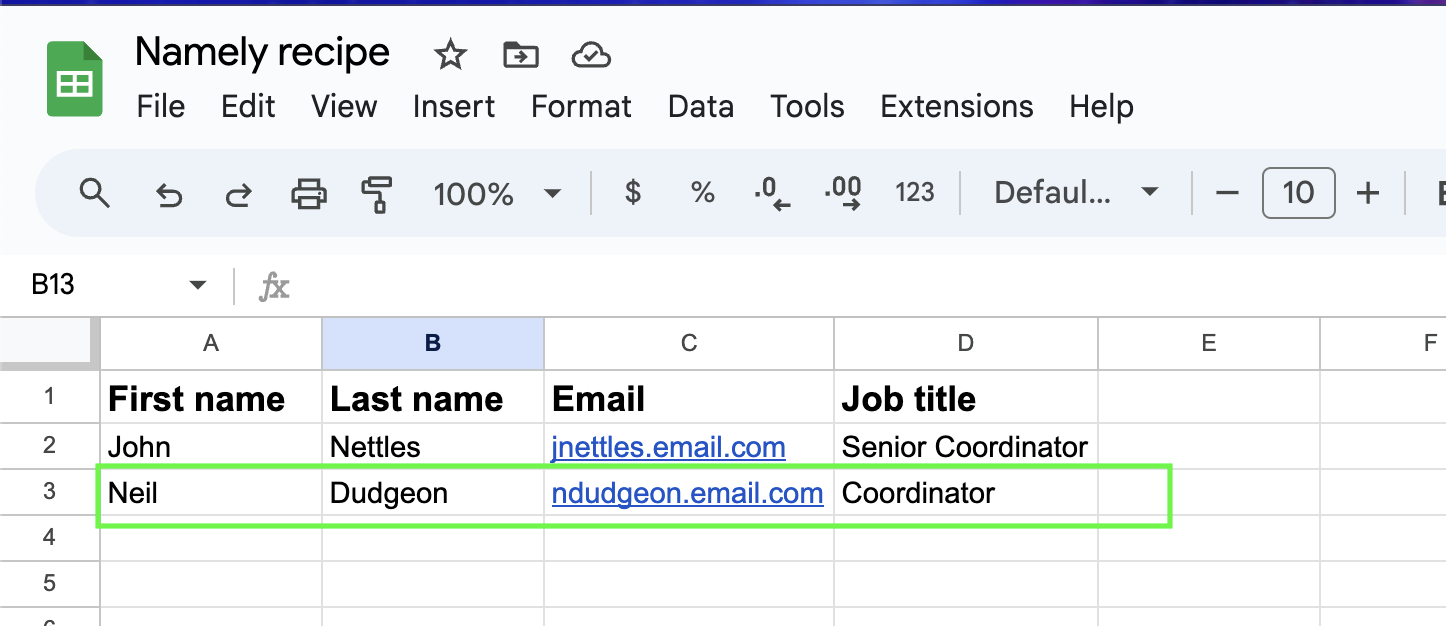
Task: Apply currency format using the dollar icon
Action: coord(632,192)
